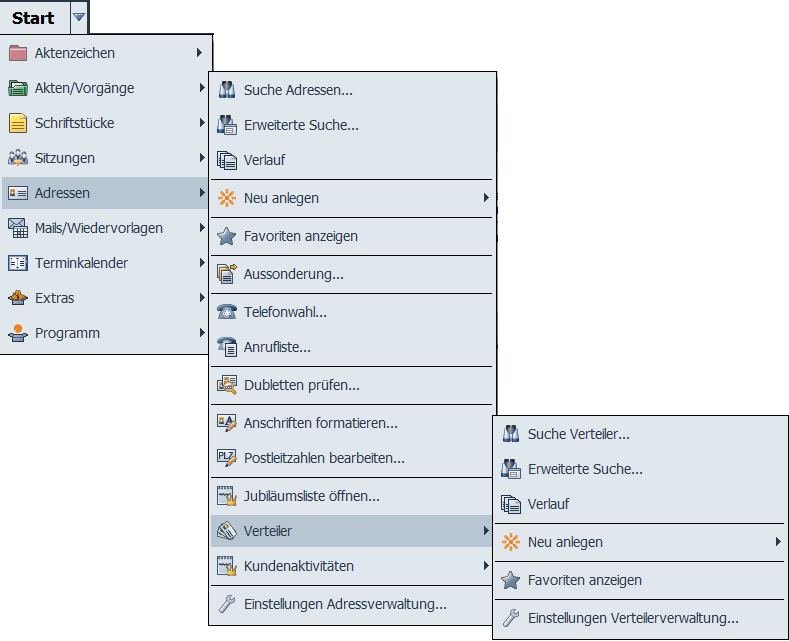Click the Anrufliste phone list icon

pyautogui.click(x=226, y=347)
